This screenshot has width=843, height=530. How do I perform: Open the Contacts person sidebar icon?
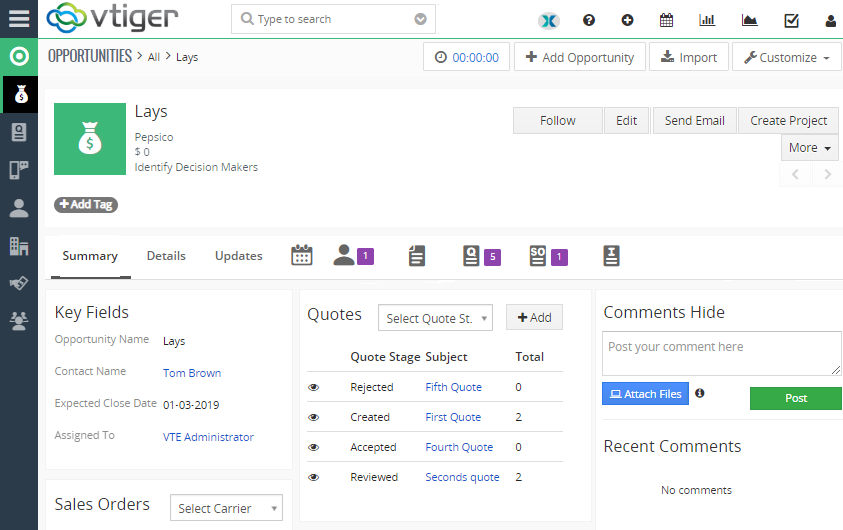[19, 208]
